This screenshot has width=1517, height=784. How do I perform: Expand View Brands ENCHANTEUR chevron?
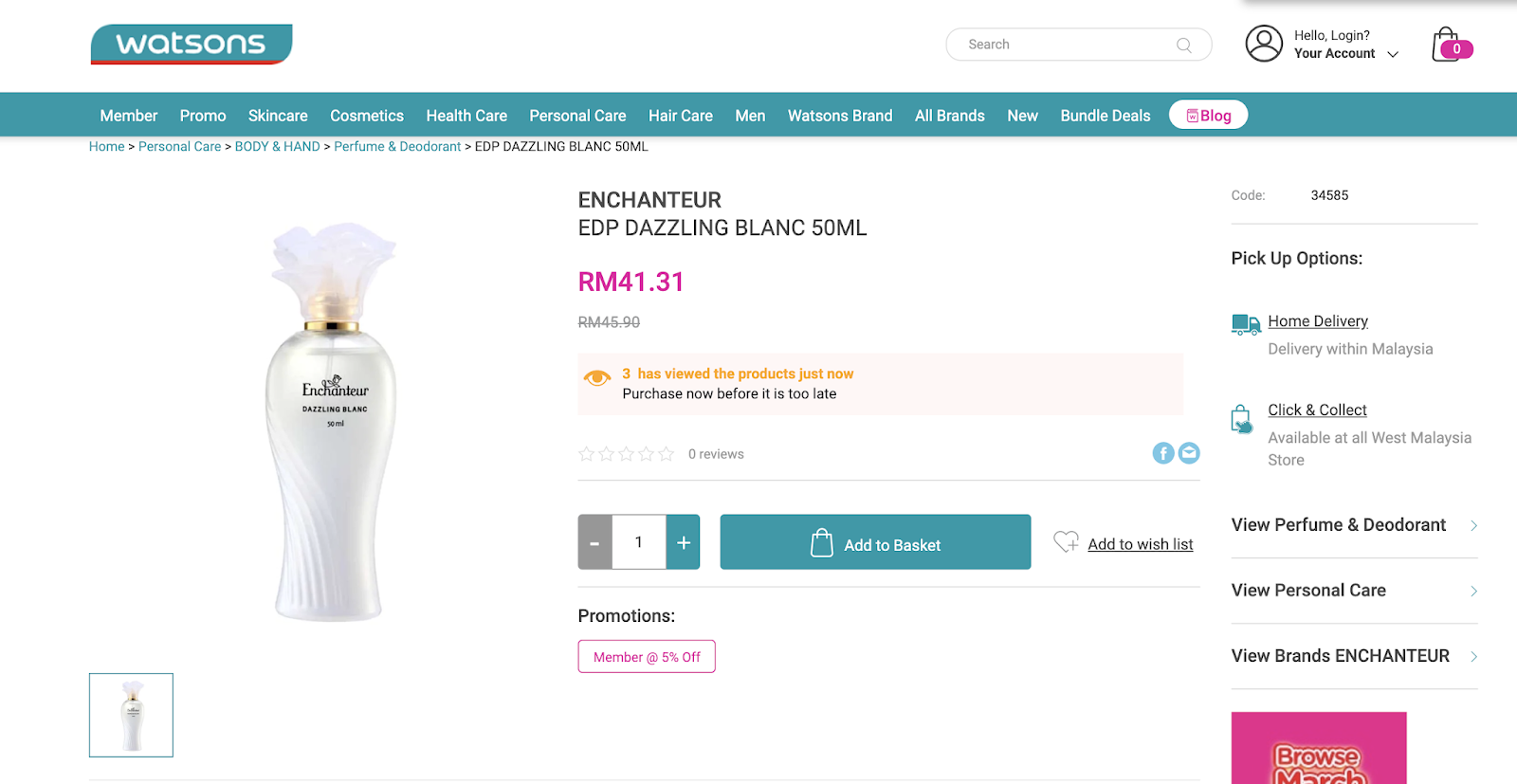tap(1473, 656)
